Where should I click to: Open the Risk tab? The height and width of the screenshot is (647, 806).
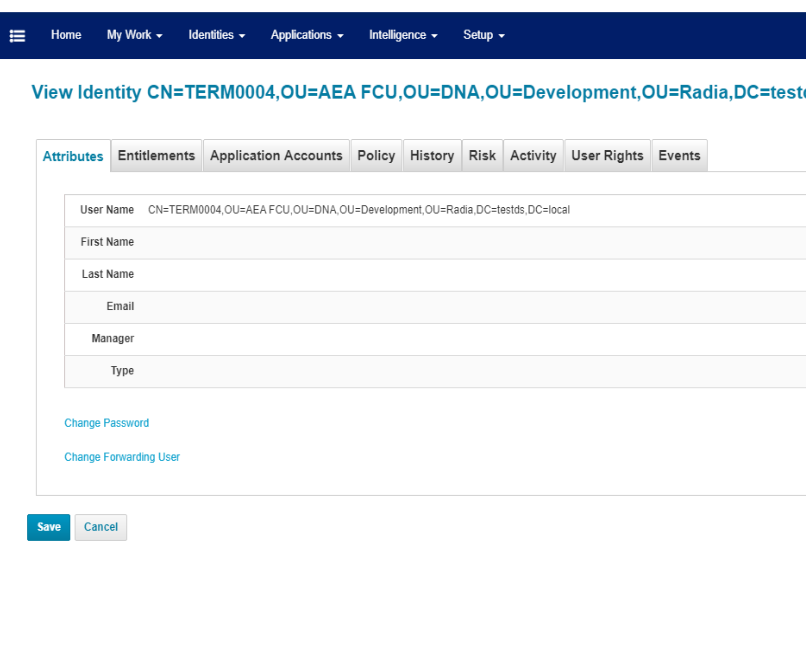pyautogui.click(x=482, y=155)
